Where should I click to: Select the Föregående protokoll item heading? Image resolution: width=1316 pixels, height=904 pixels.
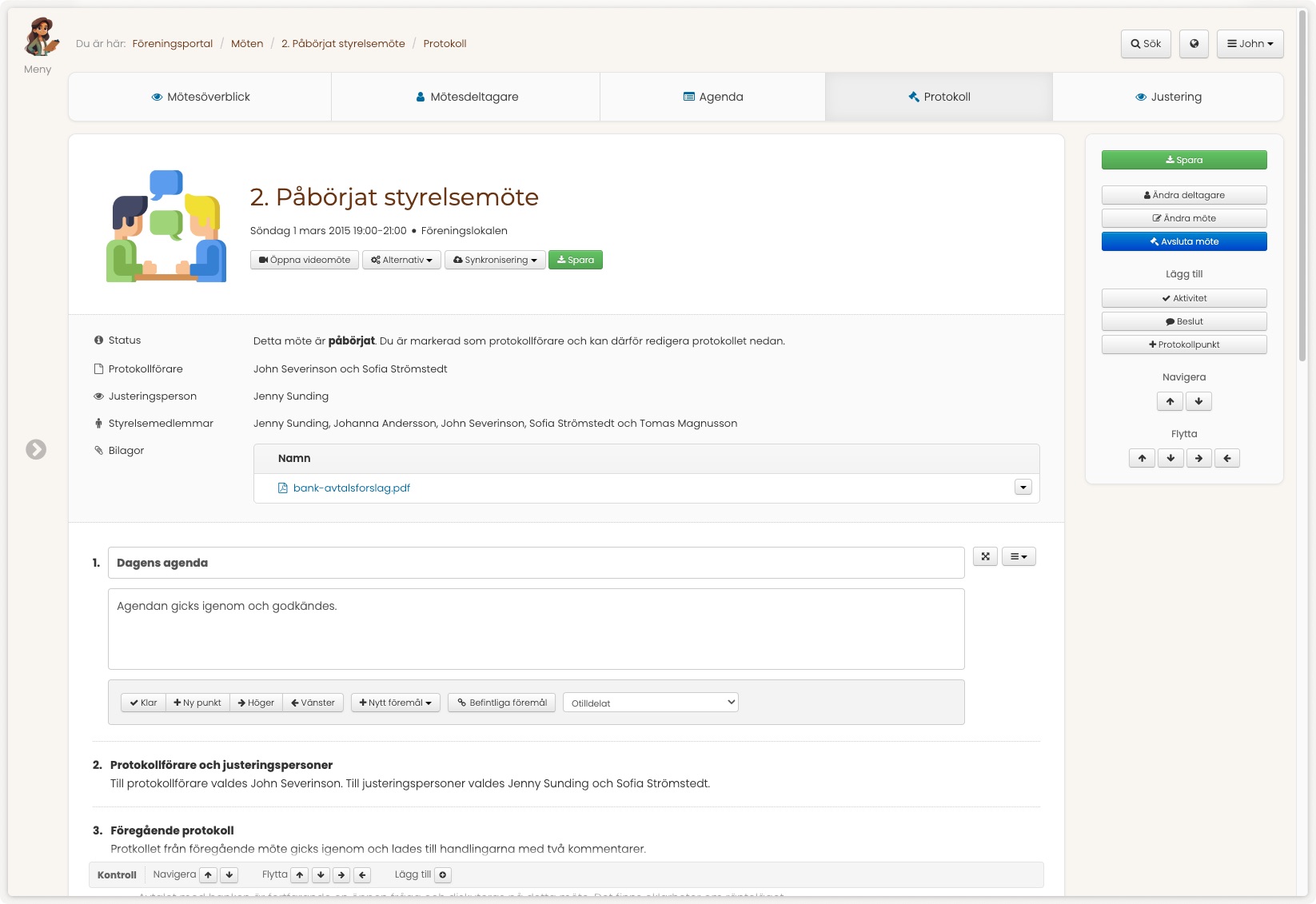click(172, 830)
